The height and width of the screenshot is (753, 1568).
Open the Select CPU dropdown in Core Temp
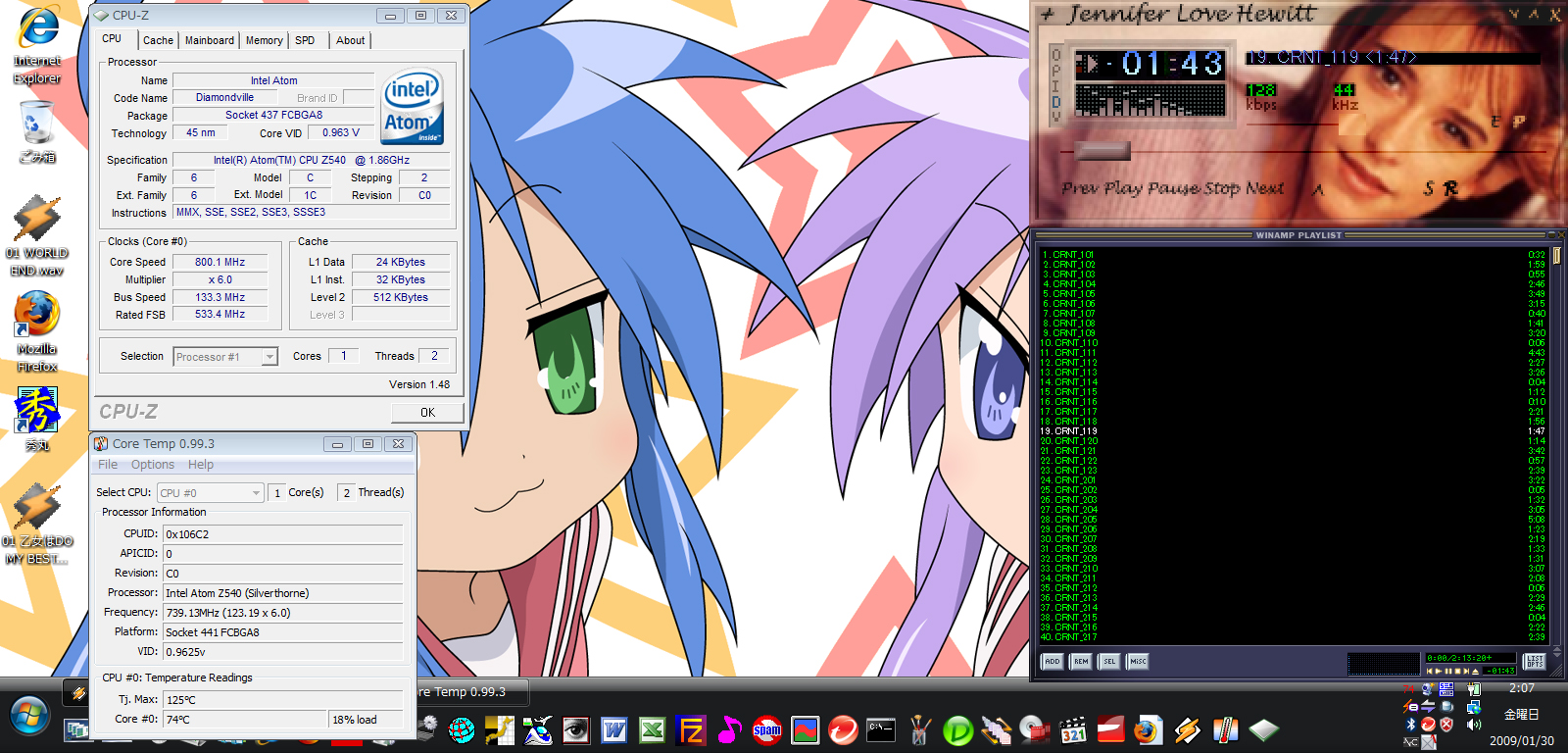[256, 493]
